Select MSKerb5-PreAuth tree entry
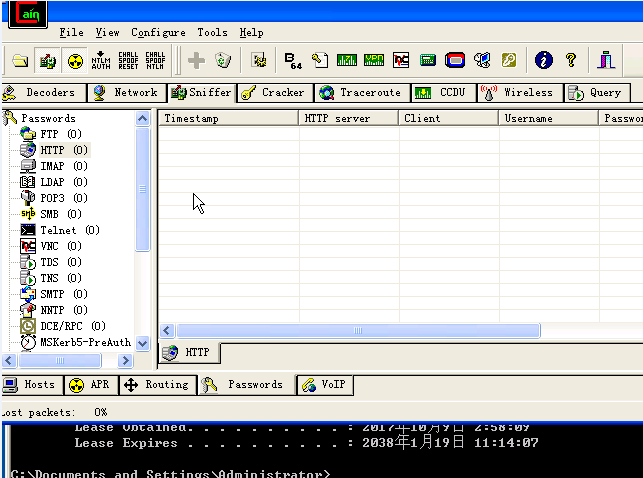This screenshot has width=643, height=478. [x=85, y=342]
